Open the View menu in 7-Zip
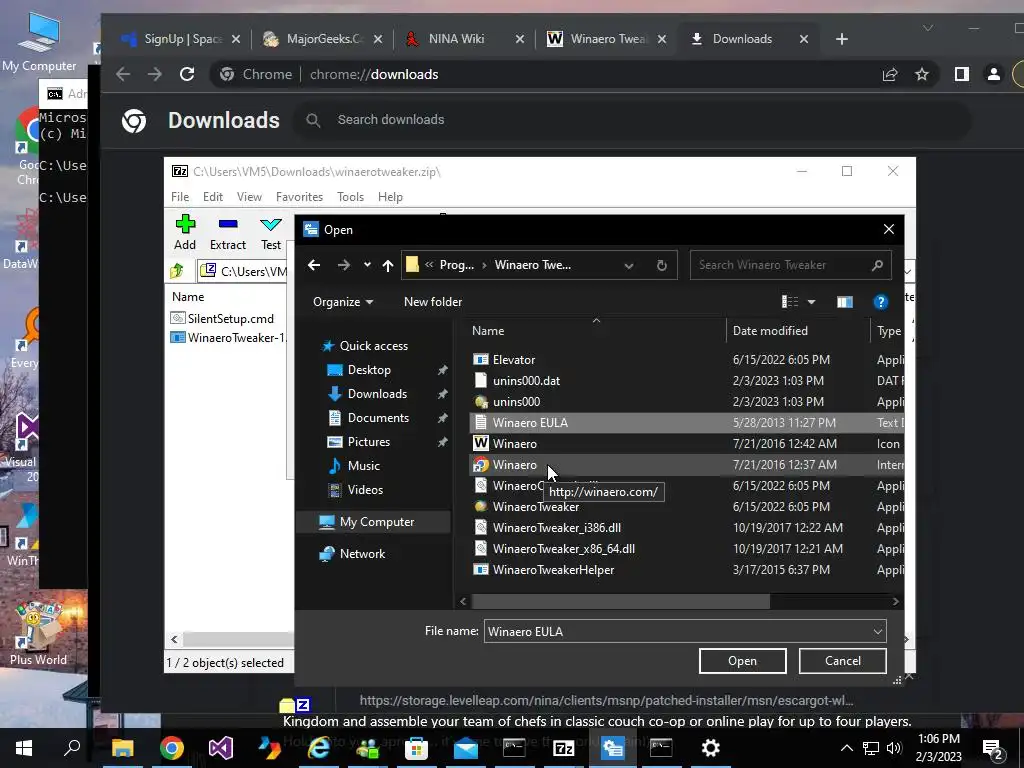Screen dimensions: 1024x768 (x=249, y=197)
